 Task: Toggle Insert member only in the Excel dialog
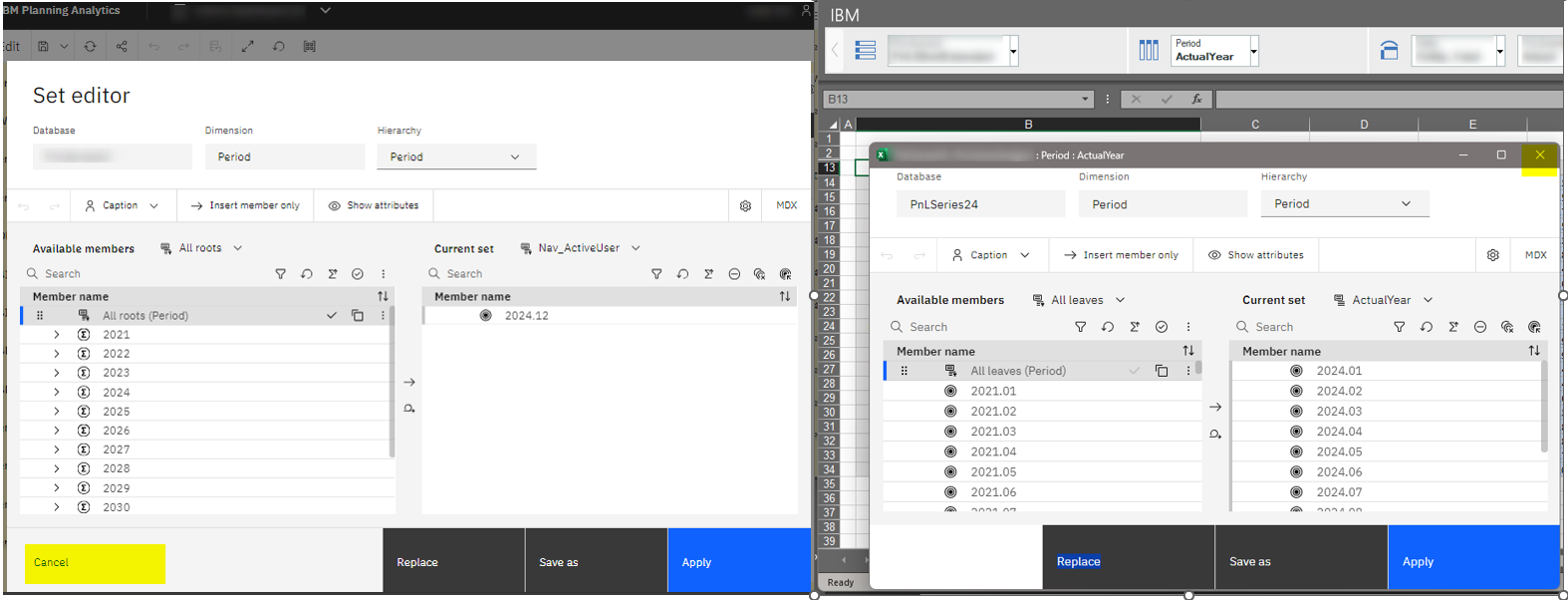point(1121,255)
